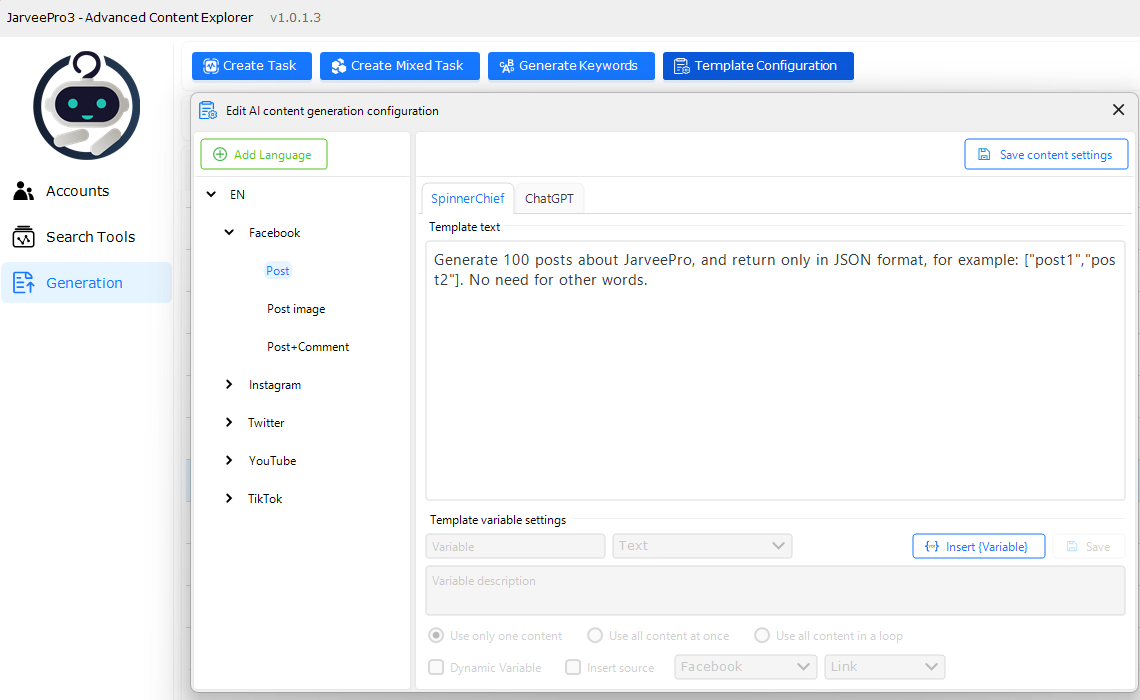Image resolution: width=1140 pixels, height=700 pixels.
Task: Collapse the EN language tree node
Action: (x=211, y=194)
